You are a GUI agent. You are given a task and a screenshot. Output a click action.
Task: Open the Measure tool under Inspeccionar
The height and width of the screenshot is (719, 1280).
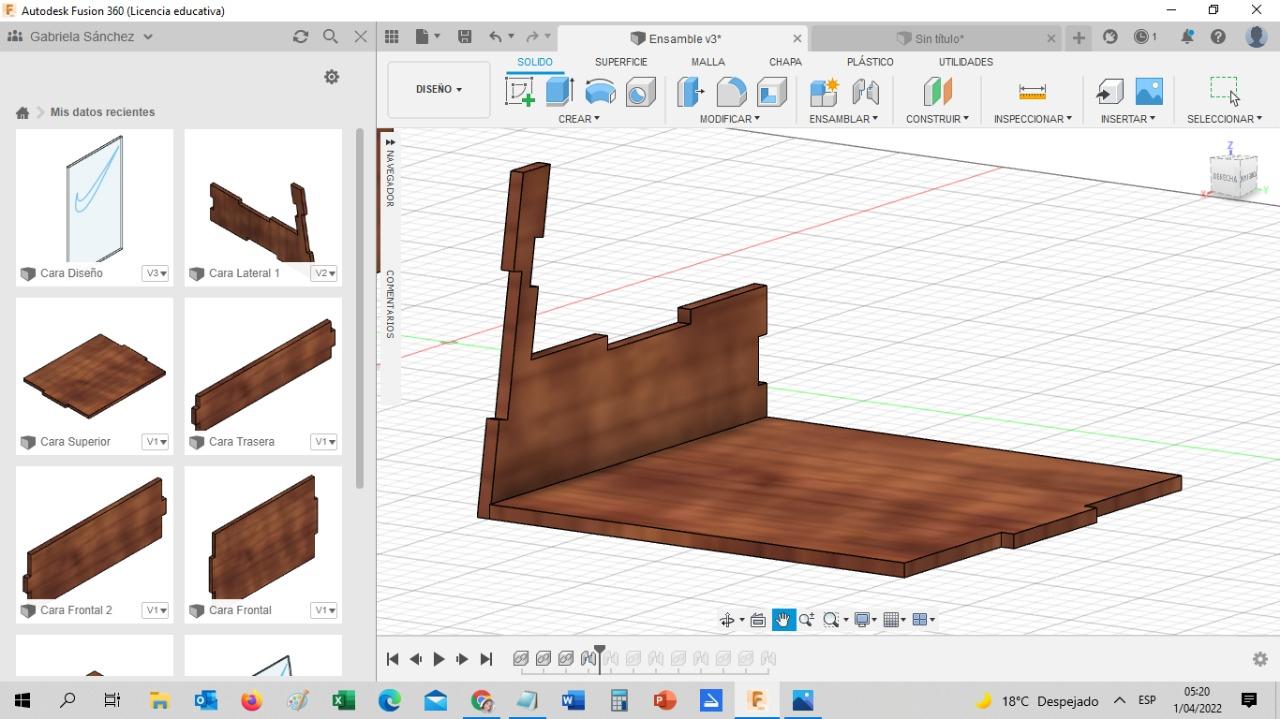point(1032,92)
